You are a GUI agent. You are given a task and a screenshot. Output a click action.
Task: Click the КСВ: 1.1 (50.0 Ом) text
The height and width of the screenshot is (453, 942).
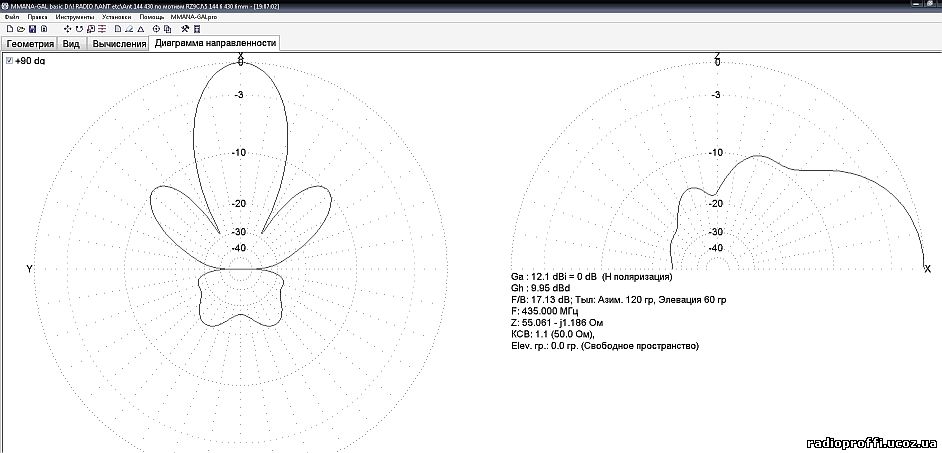coord(553,334)
